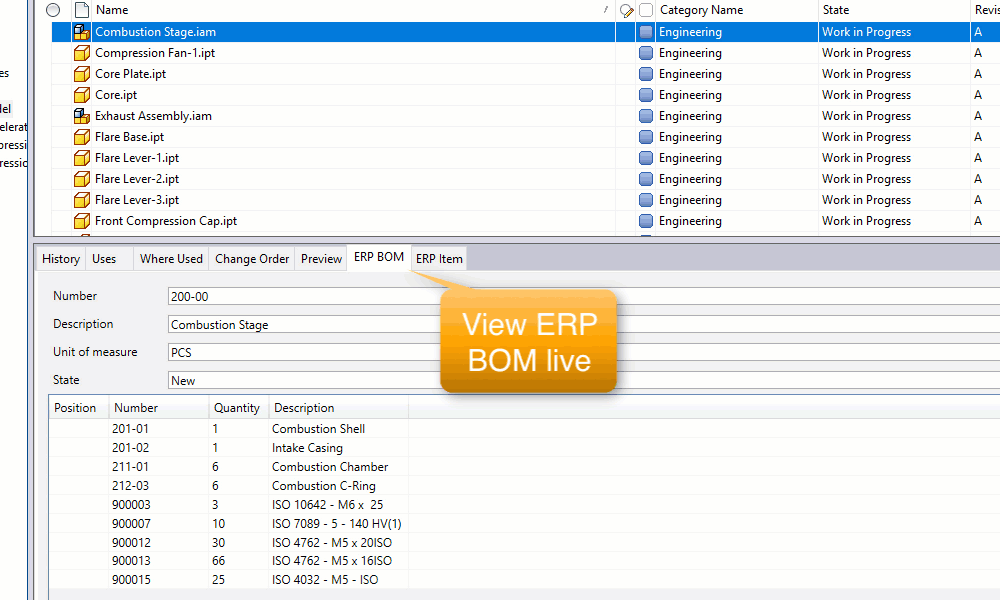1000x600 pixels.
Task: Click the Combustion Stage.iam assembly icon
Action: 82,32
